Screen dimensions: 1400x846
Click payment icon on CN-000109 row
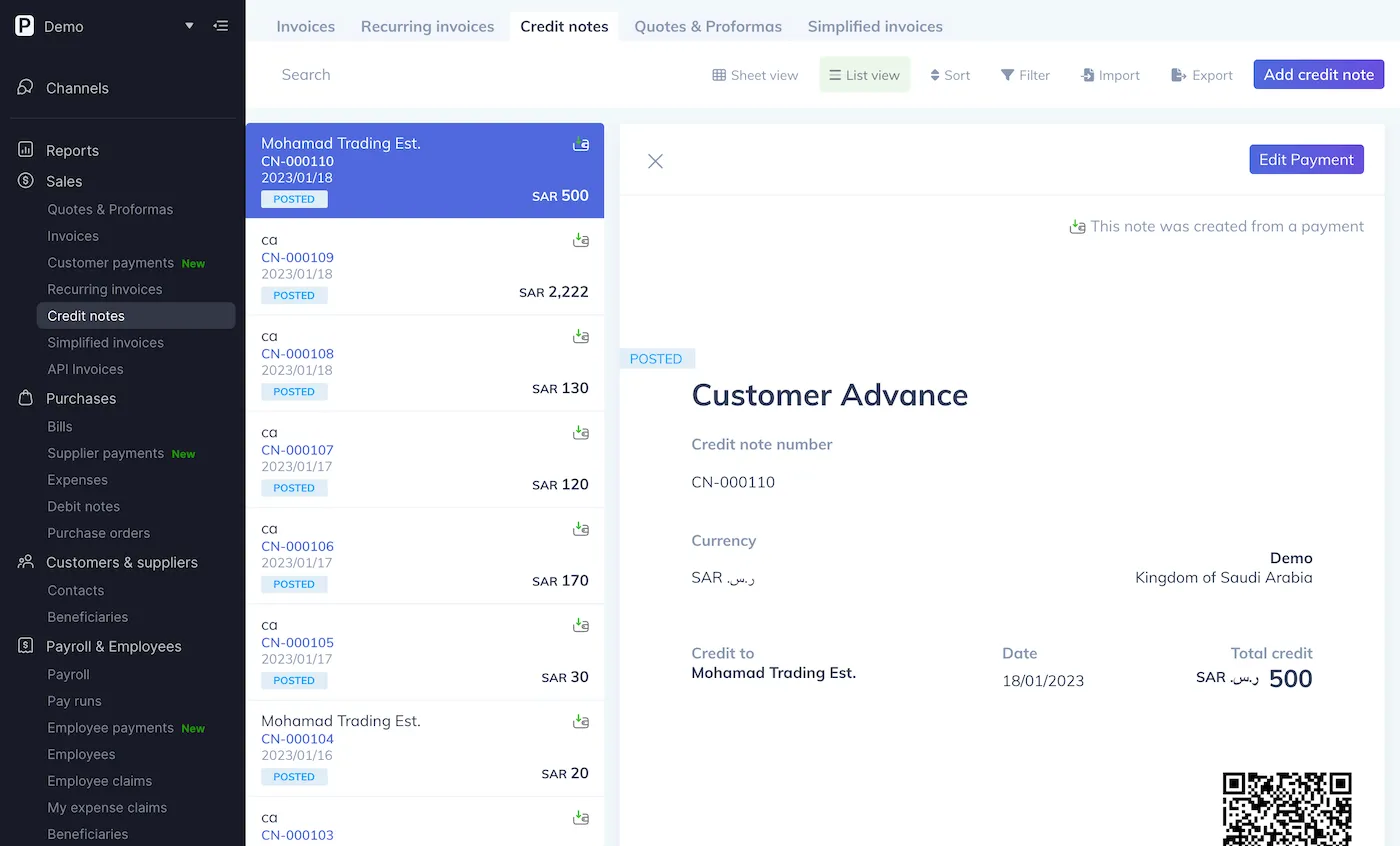point(580,240)
